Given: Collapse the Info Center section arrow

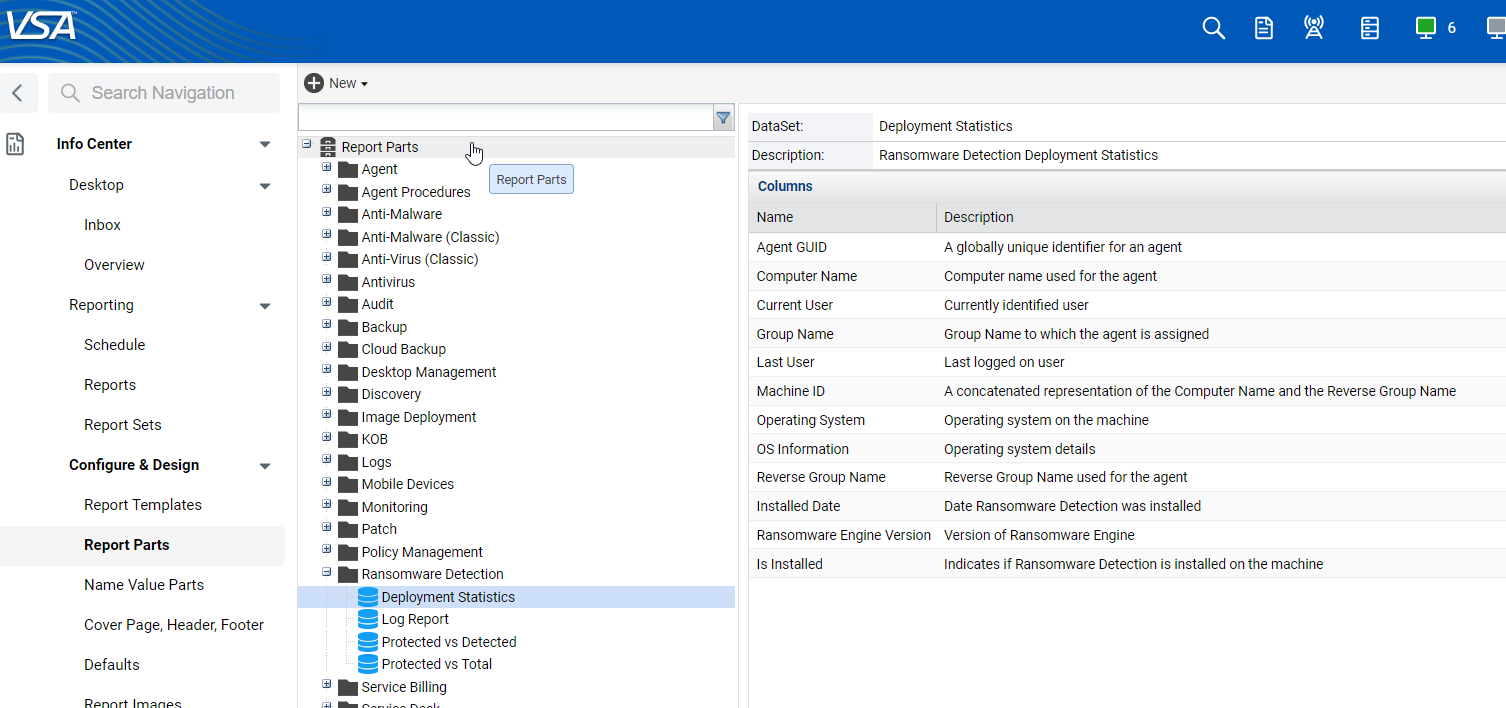Looking at the screenshot, I should pos(265,145).
